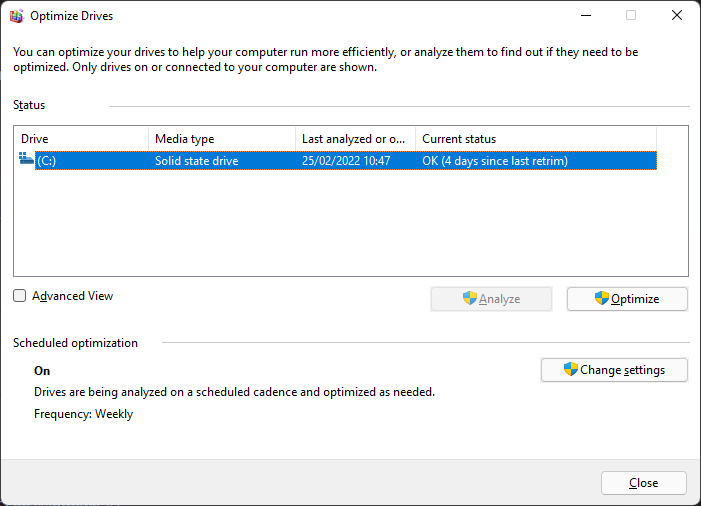701x506 pixels.
Task: Click the shield icon on Optimize button
Action: 601,298
